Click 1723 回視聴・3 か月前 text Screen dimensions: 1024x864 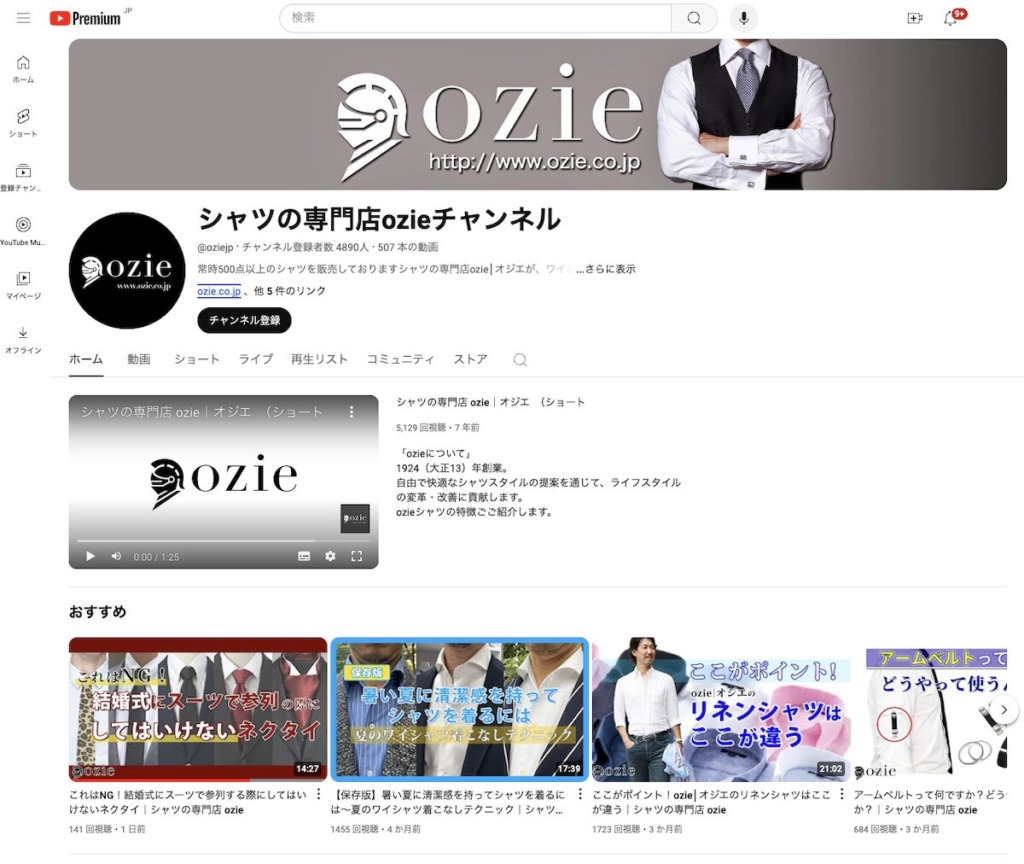pos(637,829)
